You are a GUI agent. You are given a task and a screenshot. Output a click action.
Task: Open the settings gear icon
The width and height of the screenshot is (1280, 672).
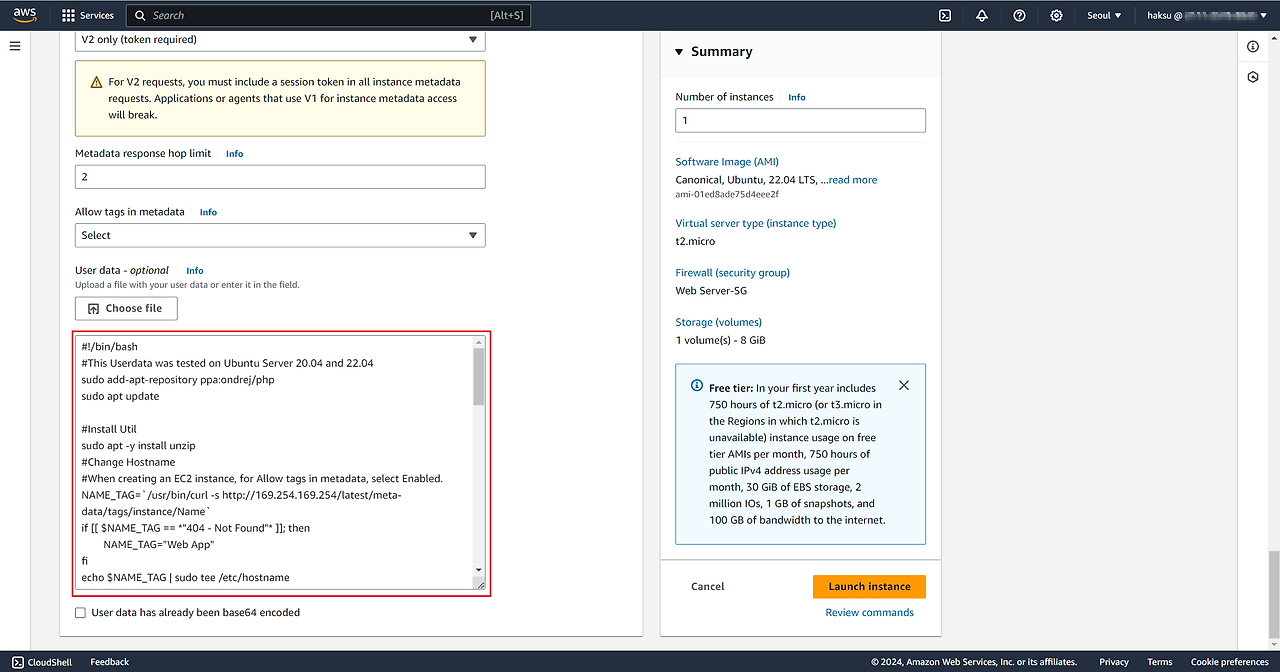(1057, 16)
